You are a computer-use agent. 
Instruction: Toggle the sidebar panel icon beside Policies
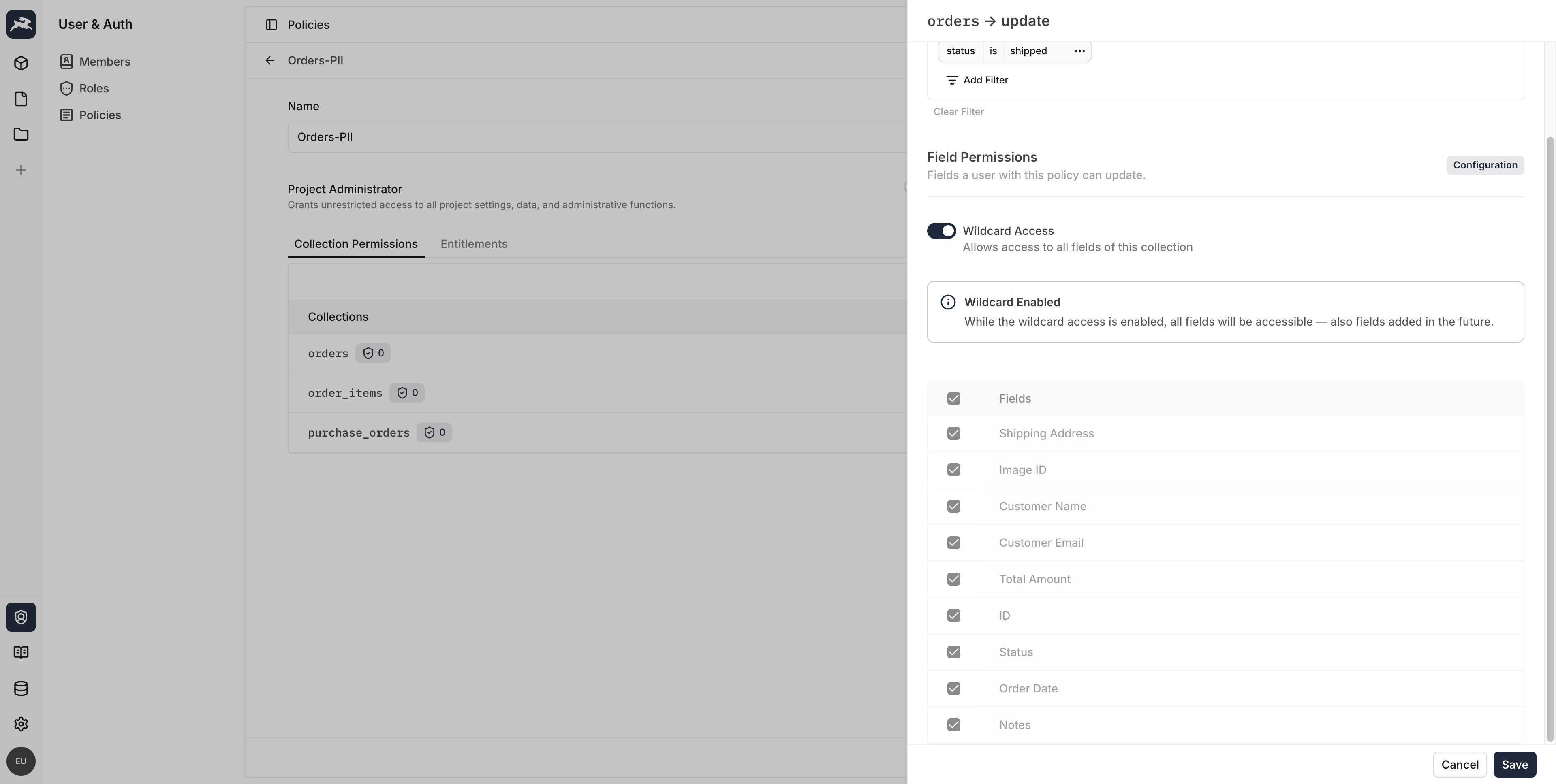(271, 25)
